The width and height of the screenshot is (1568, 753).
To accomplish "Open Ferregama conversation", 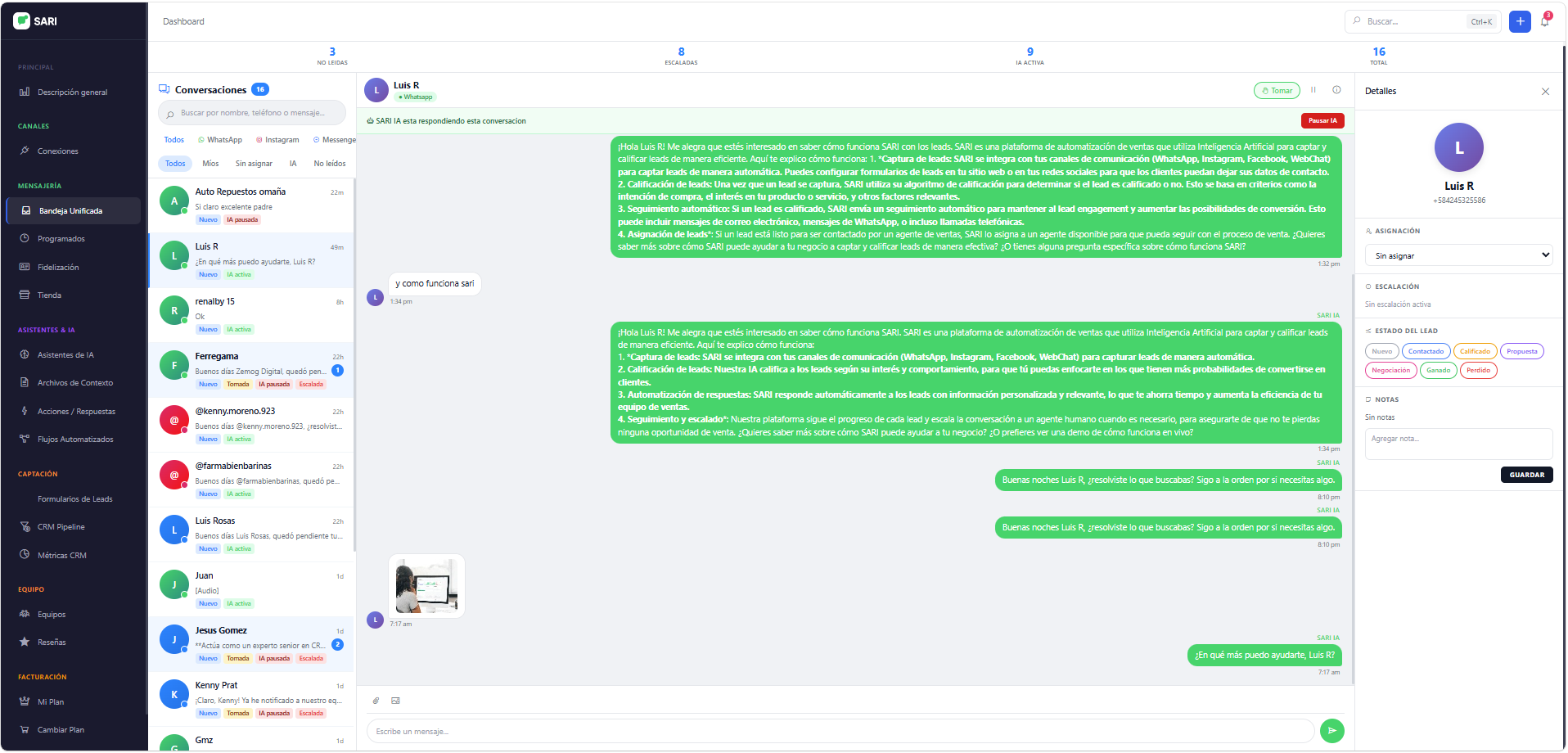I will (x=251, y=370).
